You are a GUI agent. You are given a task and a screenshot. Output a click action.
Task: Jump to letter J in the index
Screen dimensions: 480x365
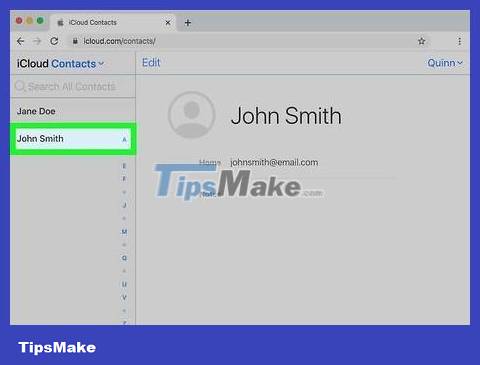pyautogui.click(x=124, y=205)
